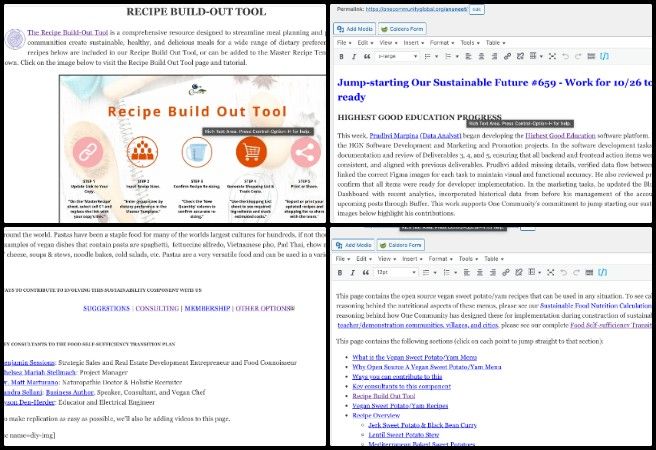656x450 pixels.
Task: Click Bold icon in top editor toolbar
Action: pos(340,57)
